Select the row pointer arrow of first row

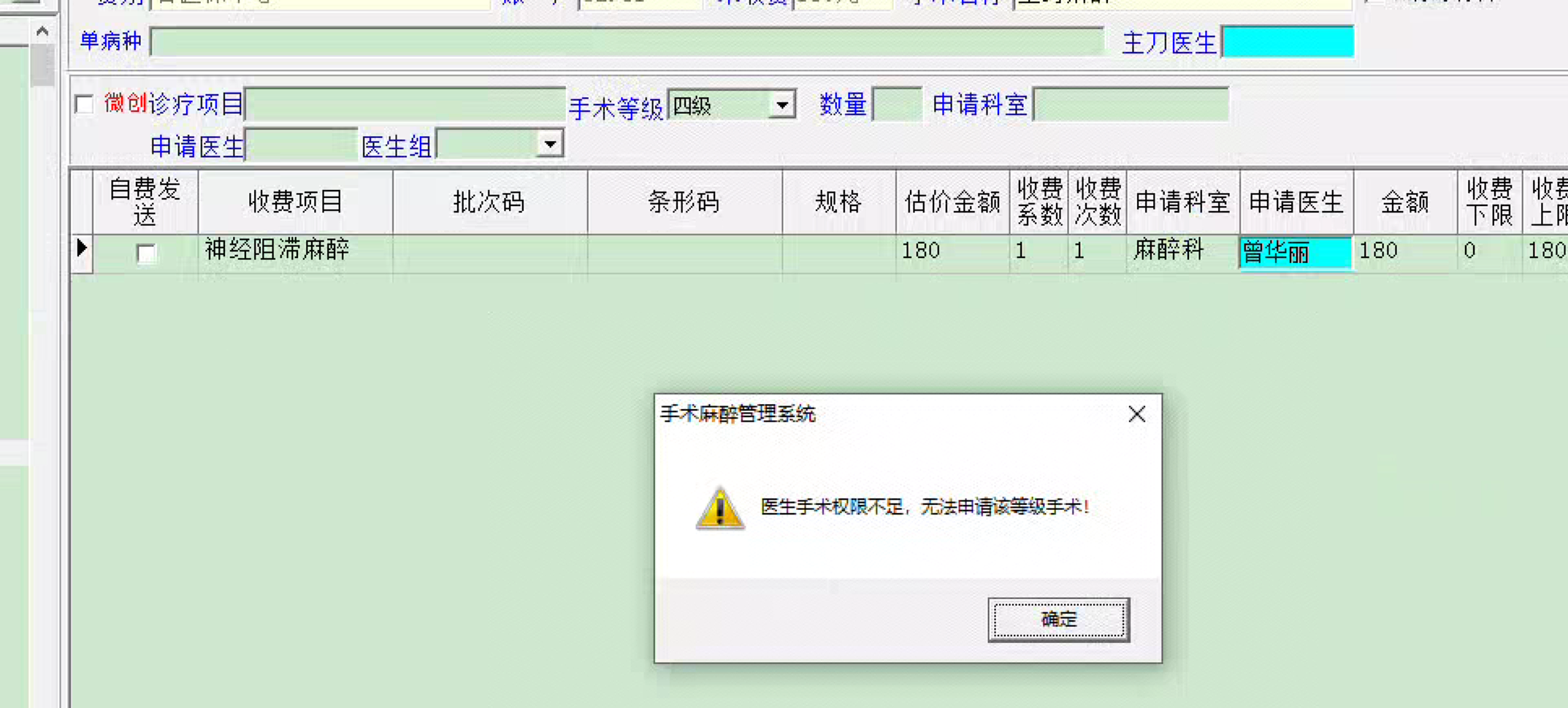point(82,249)
